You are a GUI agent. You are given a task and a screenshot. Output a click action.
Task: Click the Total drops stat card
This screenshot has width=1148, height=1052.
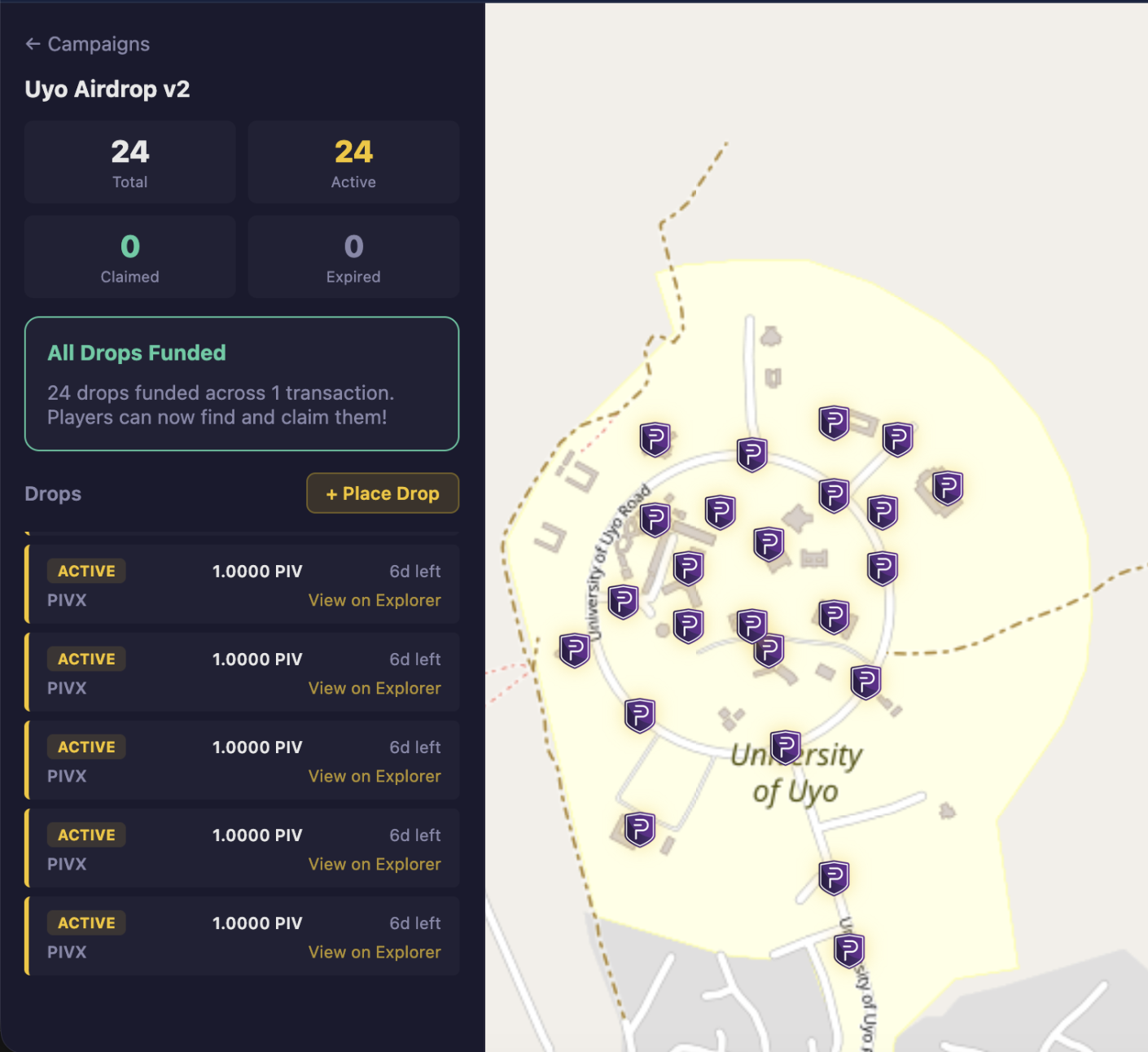(130, 162)
